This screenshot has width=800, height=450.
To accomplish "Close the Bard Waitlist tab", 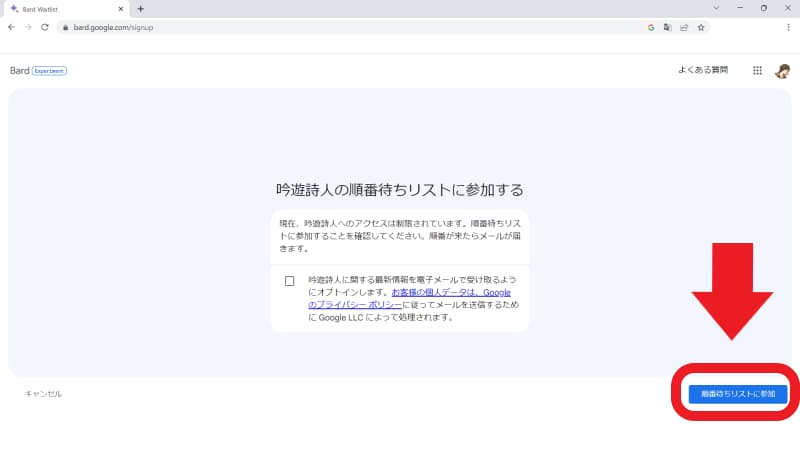I will click(x=120, y=9).
